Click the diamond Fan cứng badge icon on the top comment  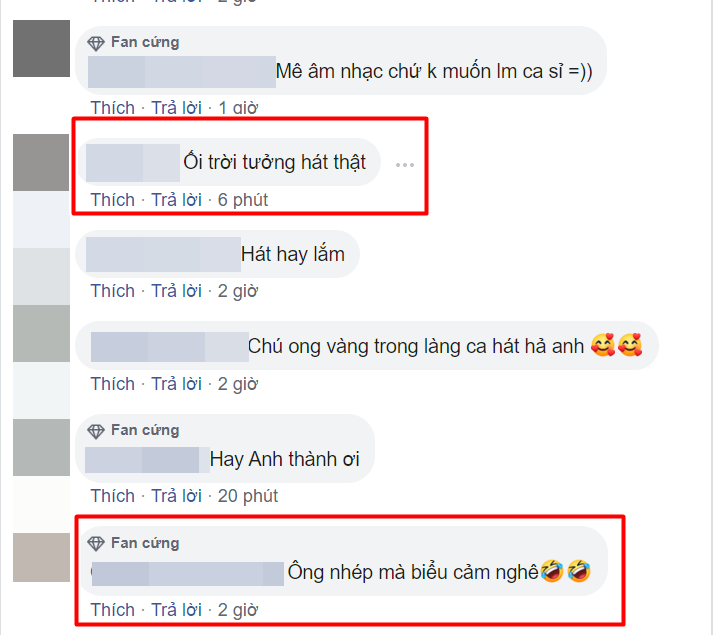pyautogui.click(x=96, y=43)
